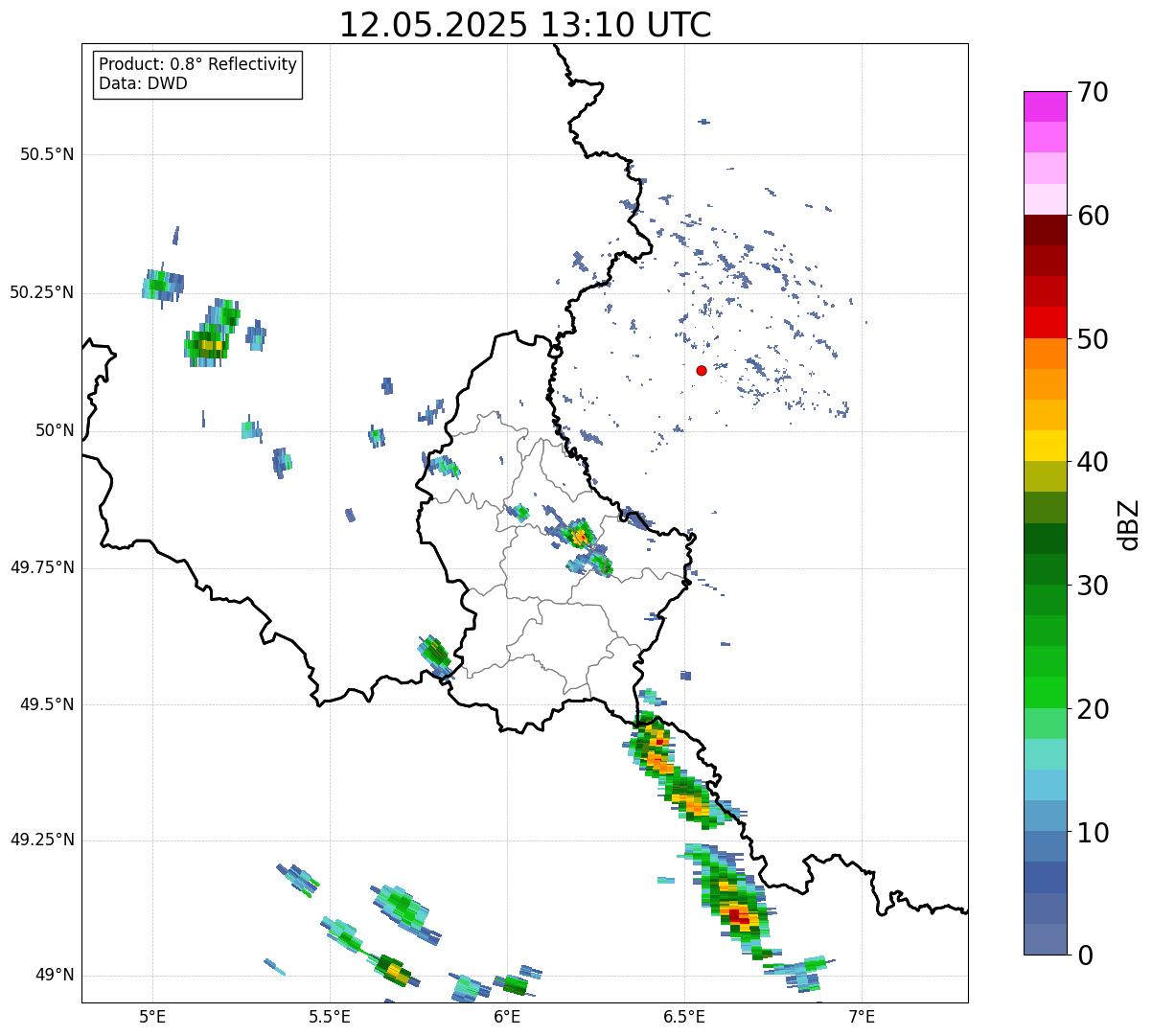Click the colorbar 70 tick label
Image resolution: width=1152 pixels, height=1036 pixels.
coord(1093,92)
